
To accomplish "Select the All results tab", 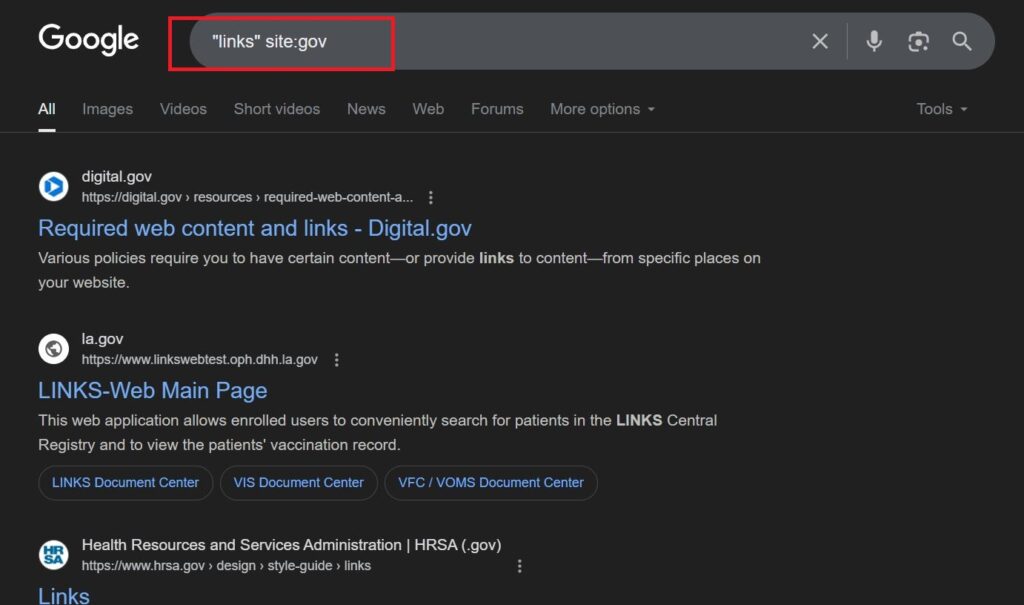I will coord(46,109).
